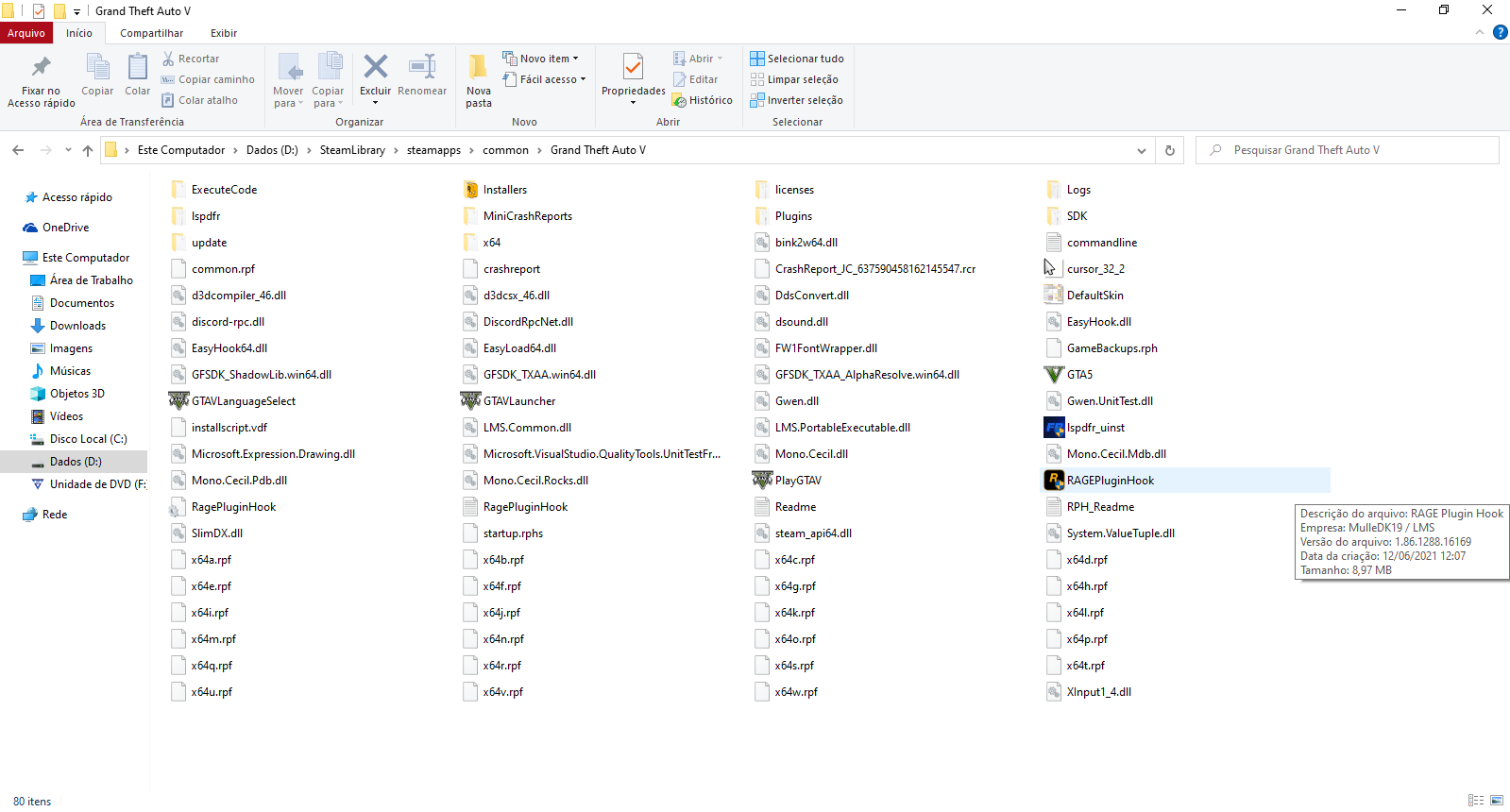
Task: Jump to Dados (D:) in the breadcrumb
Action: click(x=272, y=150)
